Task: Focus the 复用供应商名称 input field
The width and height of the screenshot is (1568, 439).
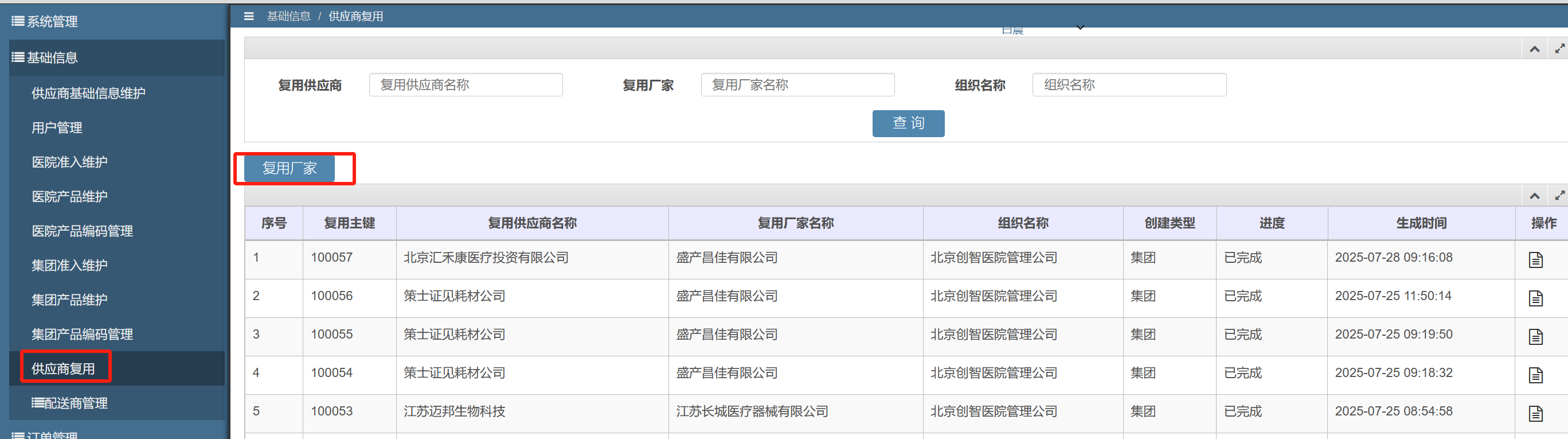Action: (466, 84)
